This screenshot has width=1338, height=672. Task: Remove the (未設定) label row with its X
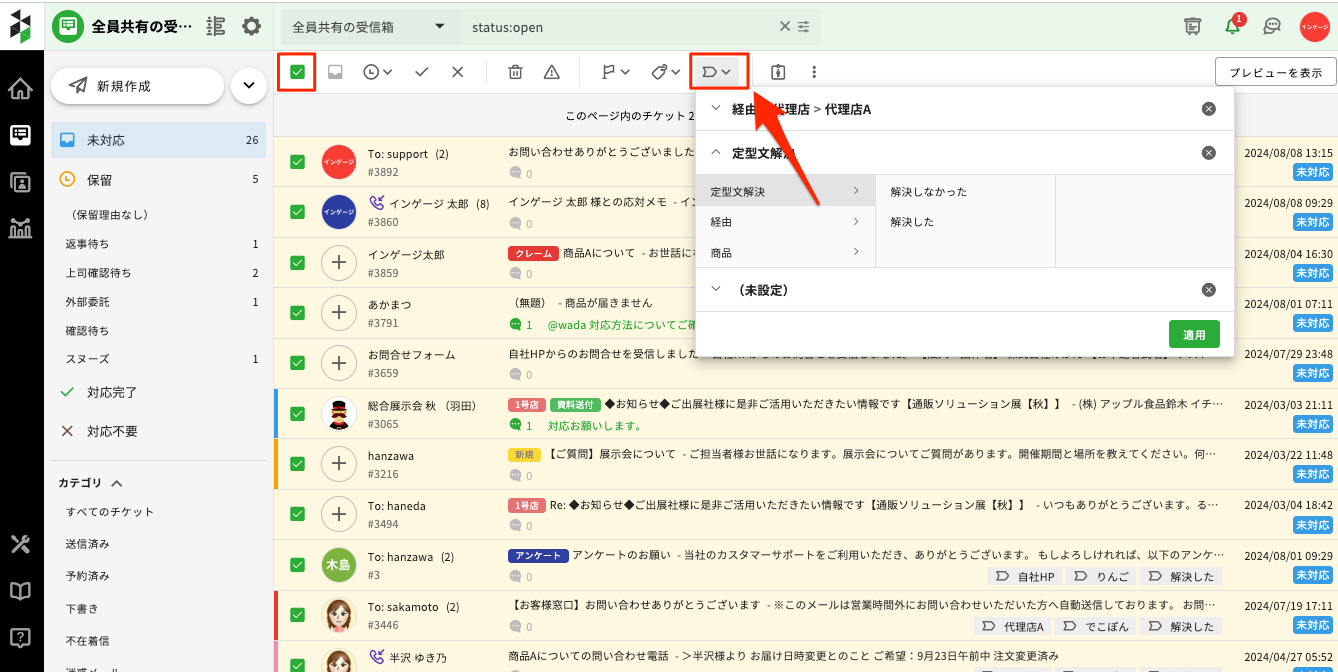tap(1209, 290)
